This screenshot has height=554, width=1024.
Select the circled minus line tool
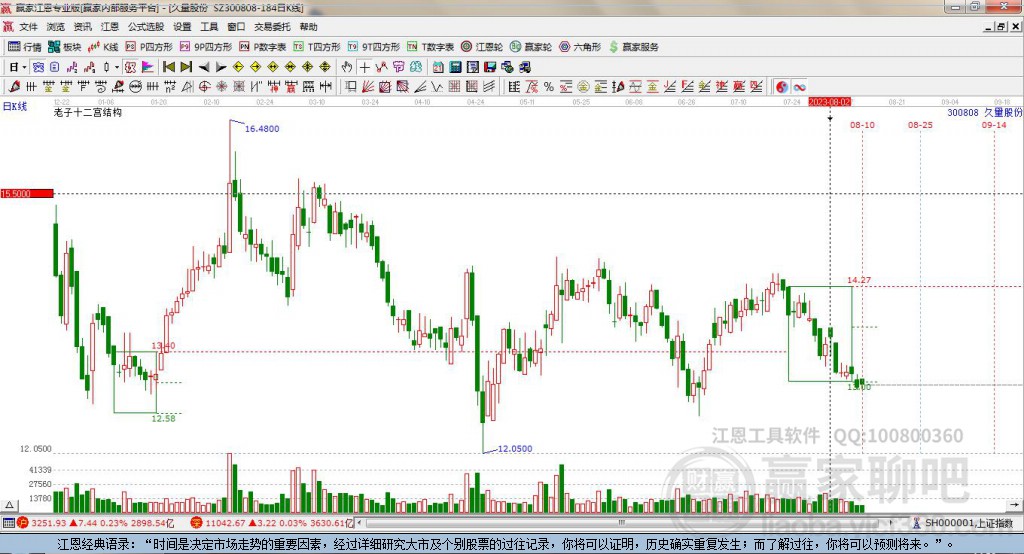pos(135,87)
